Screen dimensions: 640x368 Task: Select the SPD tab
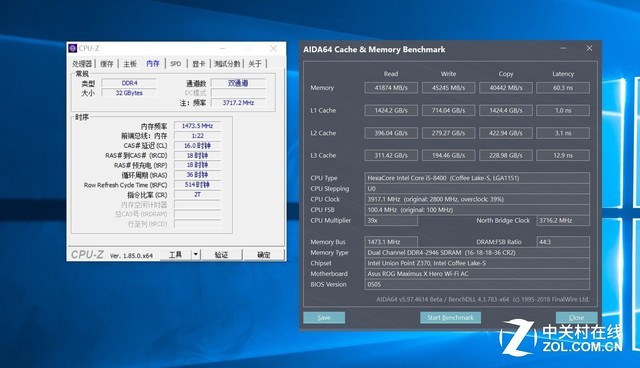click(176, 64)
